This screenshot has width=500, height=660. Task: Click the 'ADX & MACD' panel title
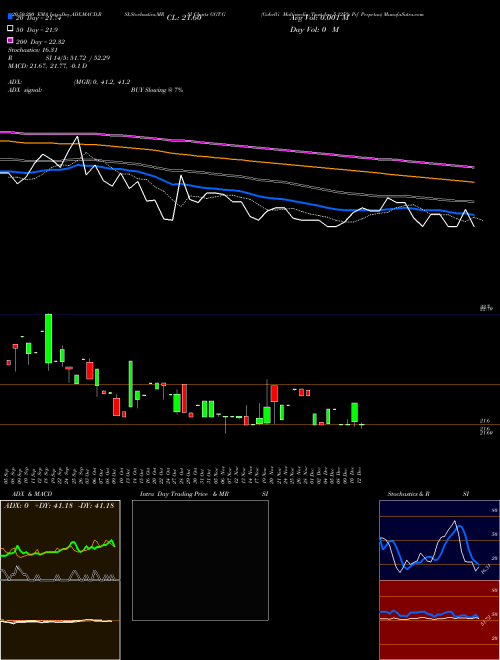point(32,494)
